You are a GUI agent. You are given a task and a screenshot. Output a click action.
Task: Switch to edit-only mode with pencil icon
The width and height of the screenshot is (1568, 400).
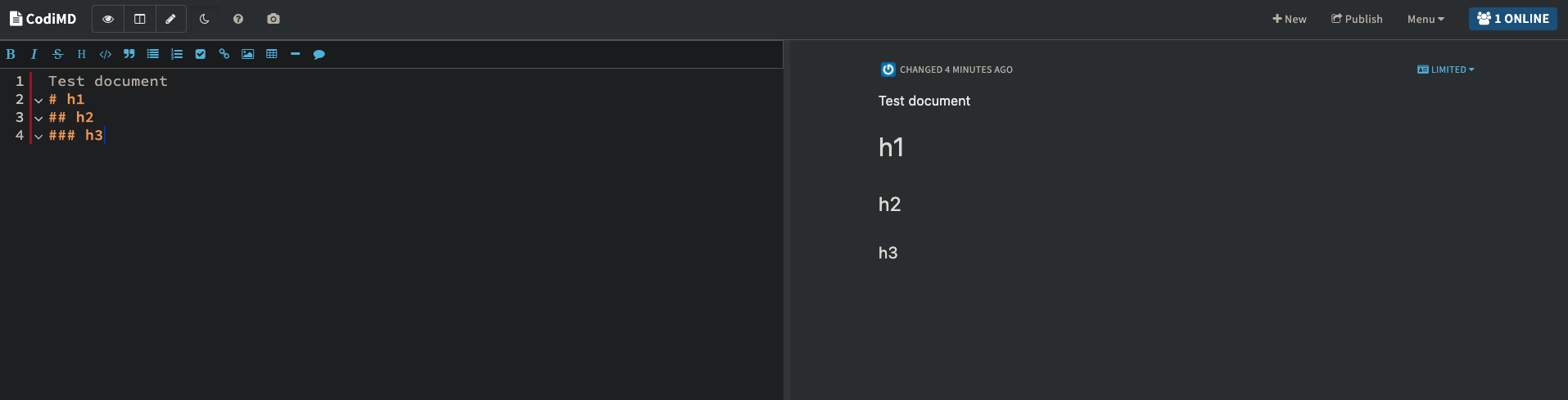[170, 19]
